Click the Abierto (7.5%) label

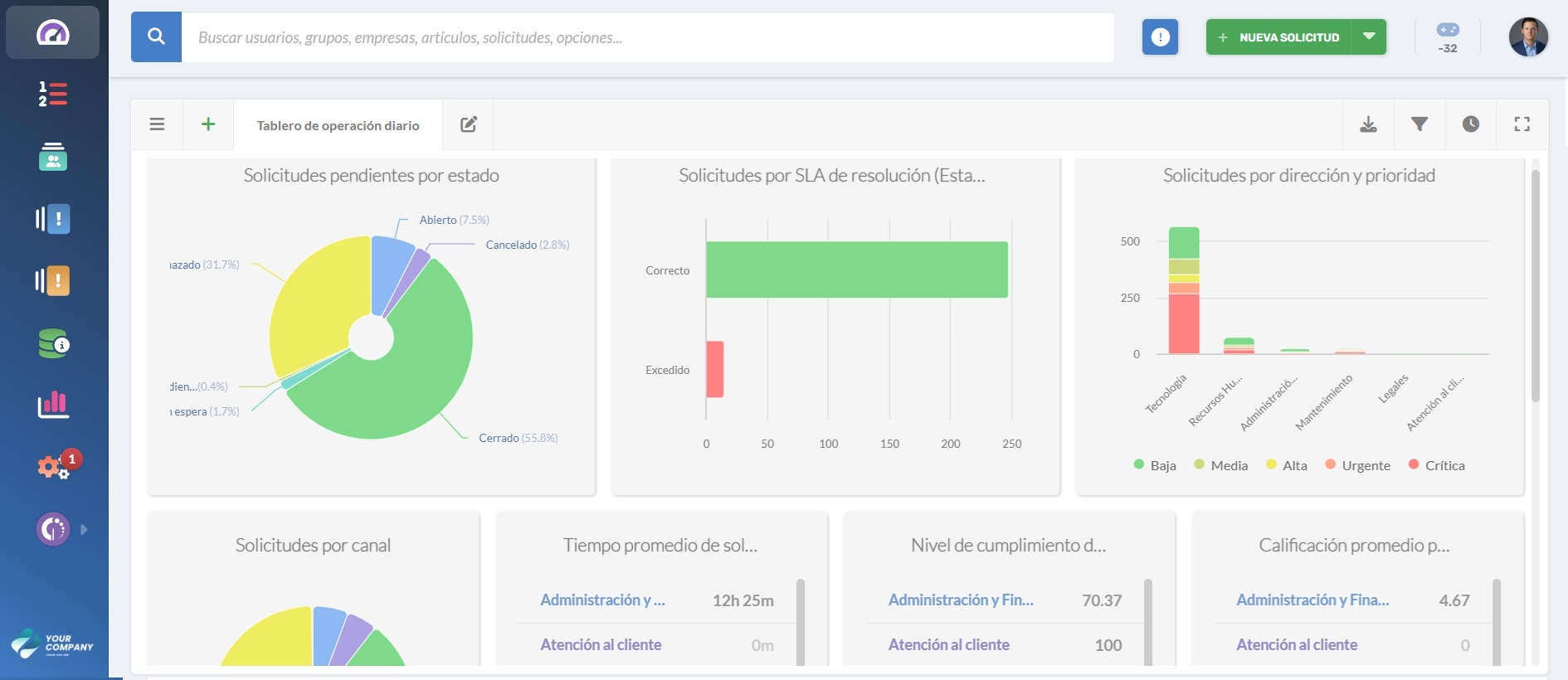point(454,220)
